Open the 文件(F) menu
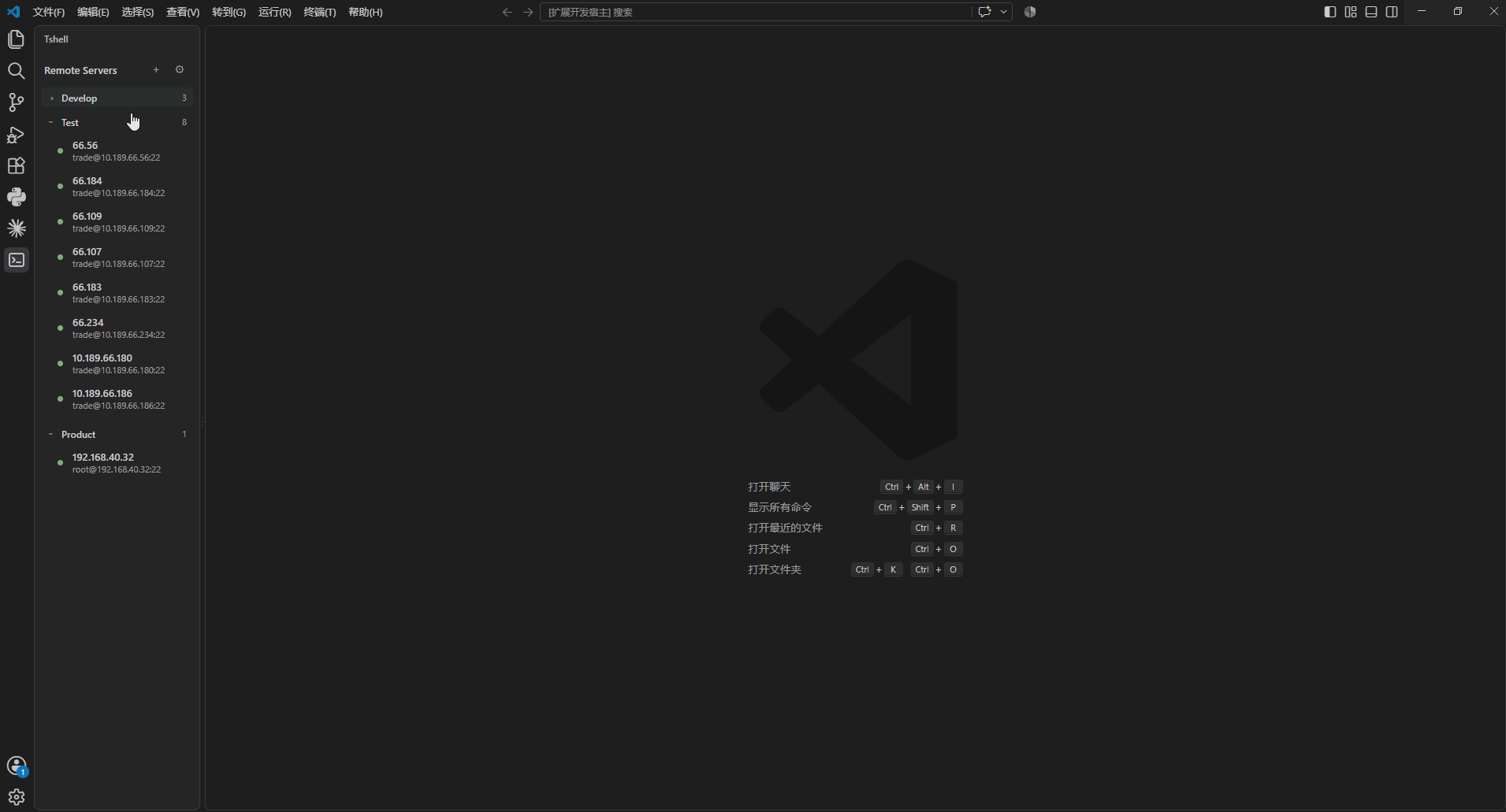Screen dimensions: 1506x812 tap(49, 12)
